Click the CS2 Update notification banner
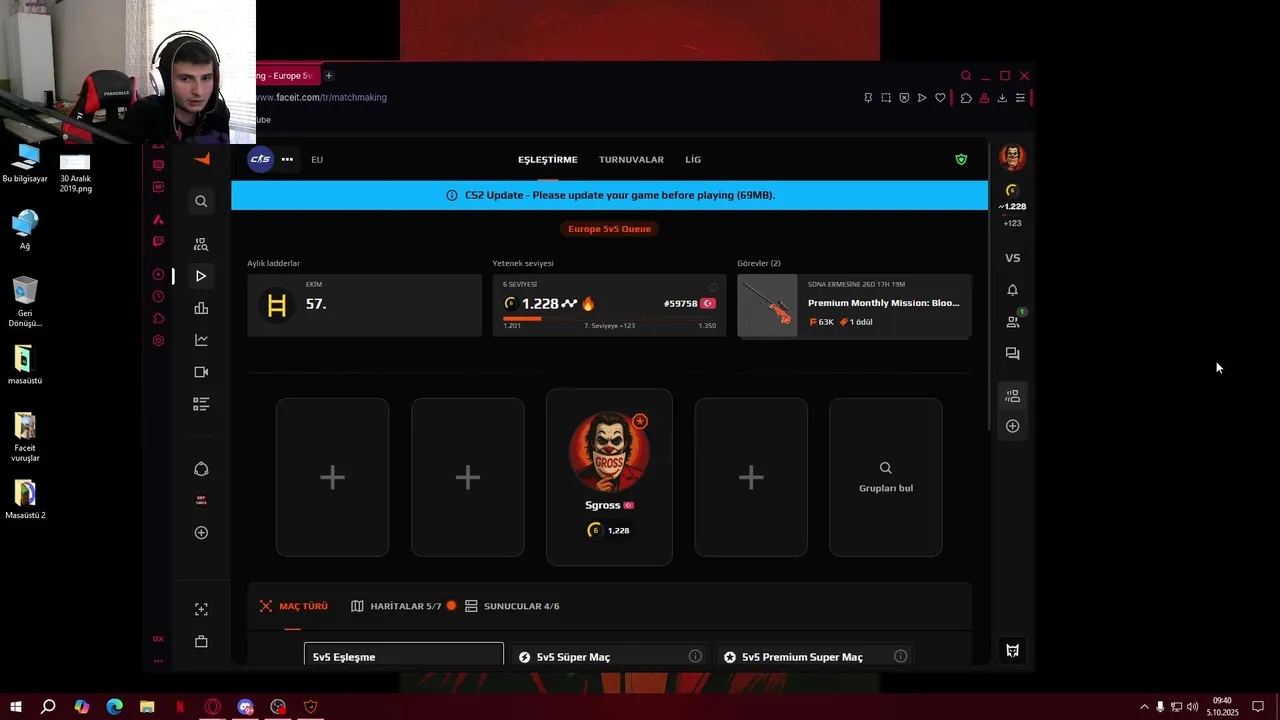 tap(609, 195)
